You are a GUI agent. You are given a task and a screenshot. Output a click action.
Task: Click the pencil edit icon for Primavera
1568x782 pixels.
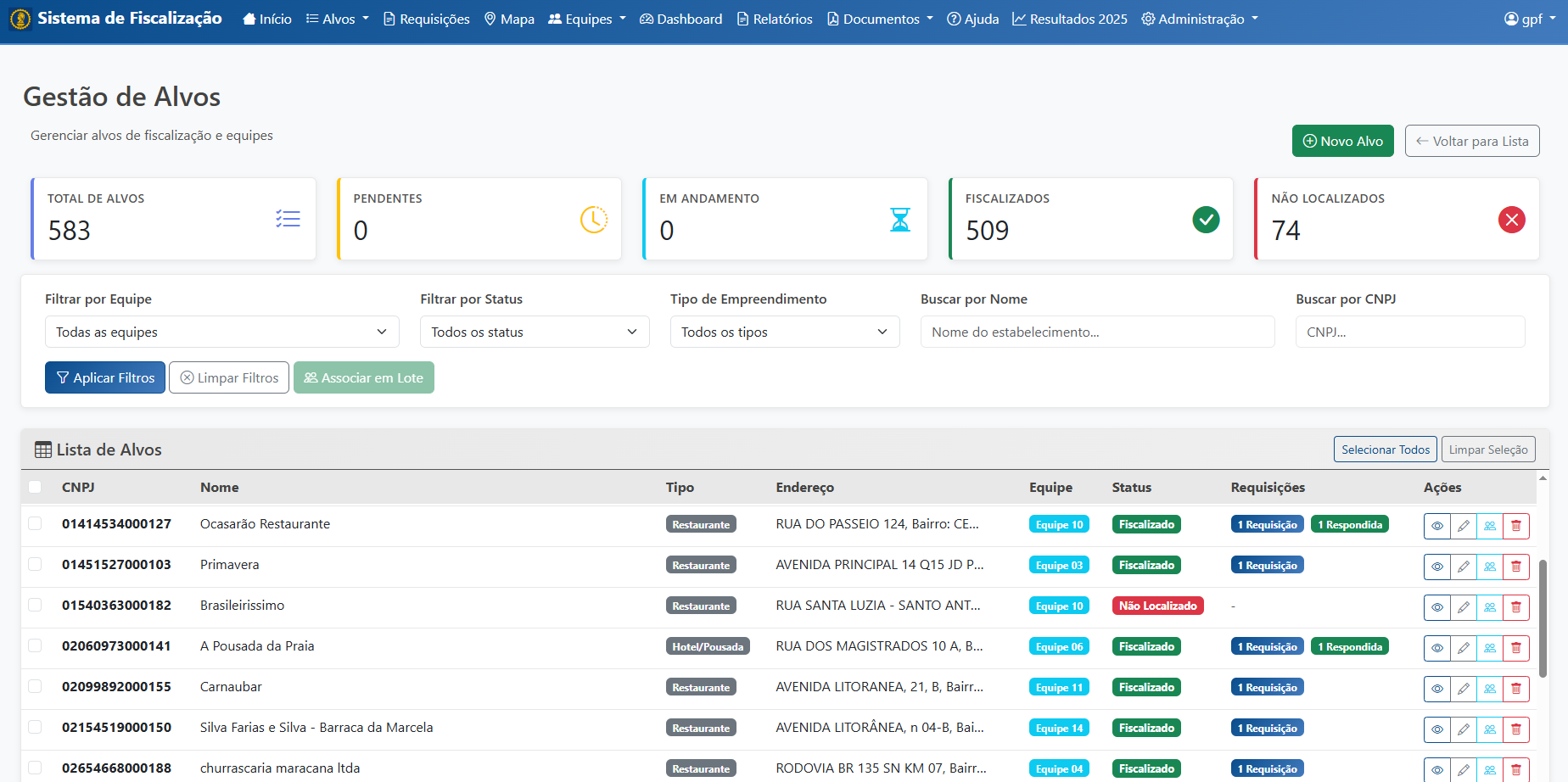(x=1463, y=567)
